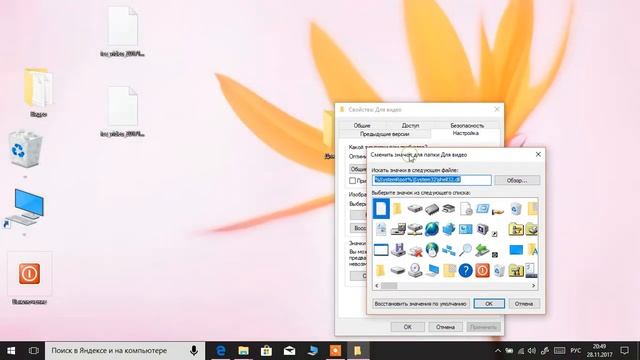This screenshot has height=360, width=640.
Task: Open the Recycle Bin on the desktop
Action: click(25, 148)
